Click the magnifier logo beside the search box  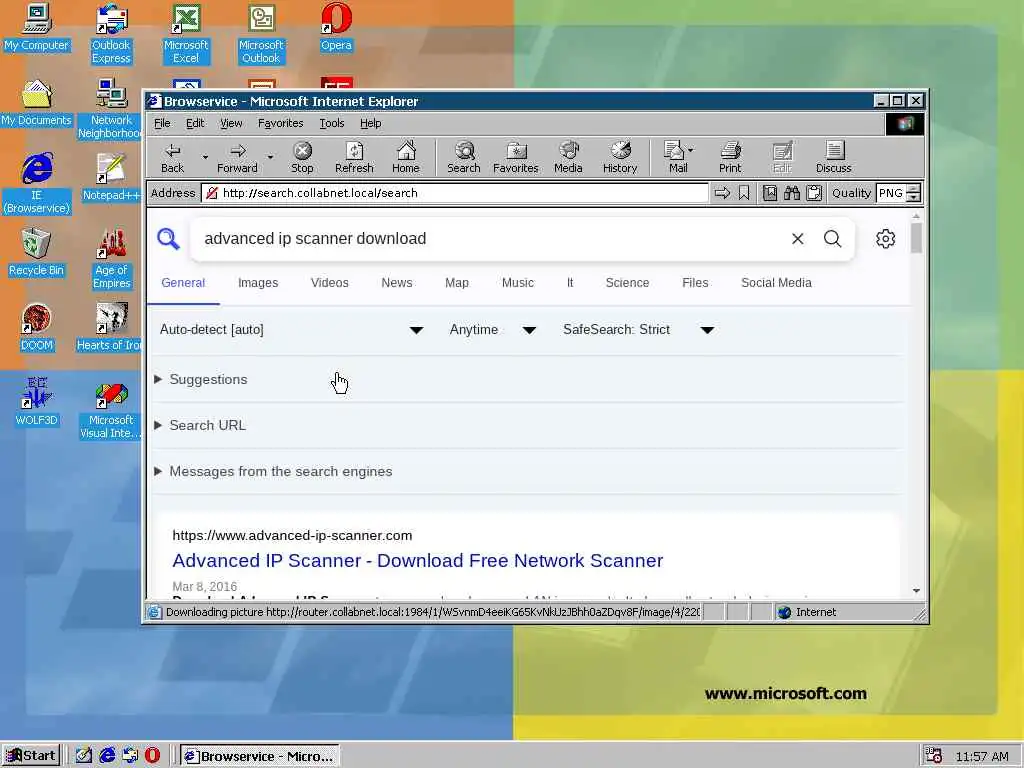(168, 238)
